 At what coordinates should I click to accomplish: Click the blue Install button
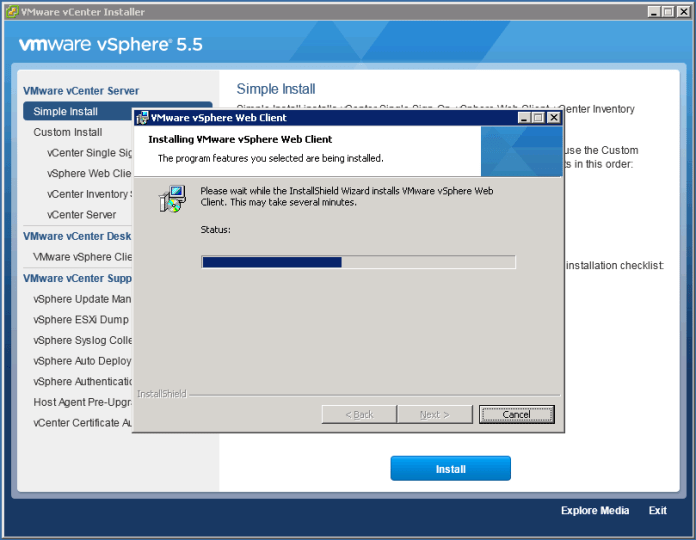click(x=450, y=468)
